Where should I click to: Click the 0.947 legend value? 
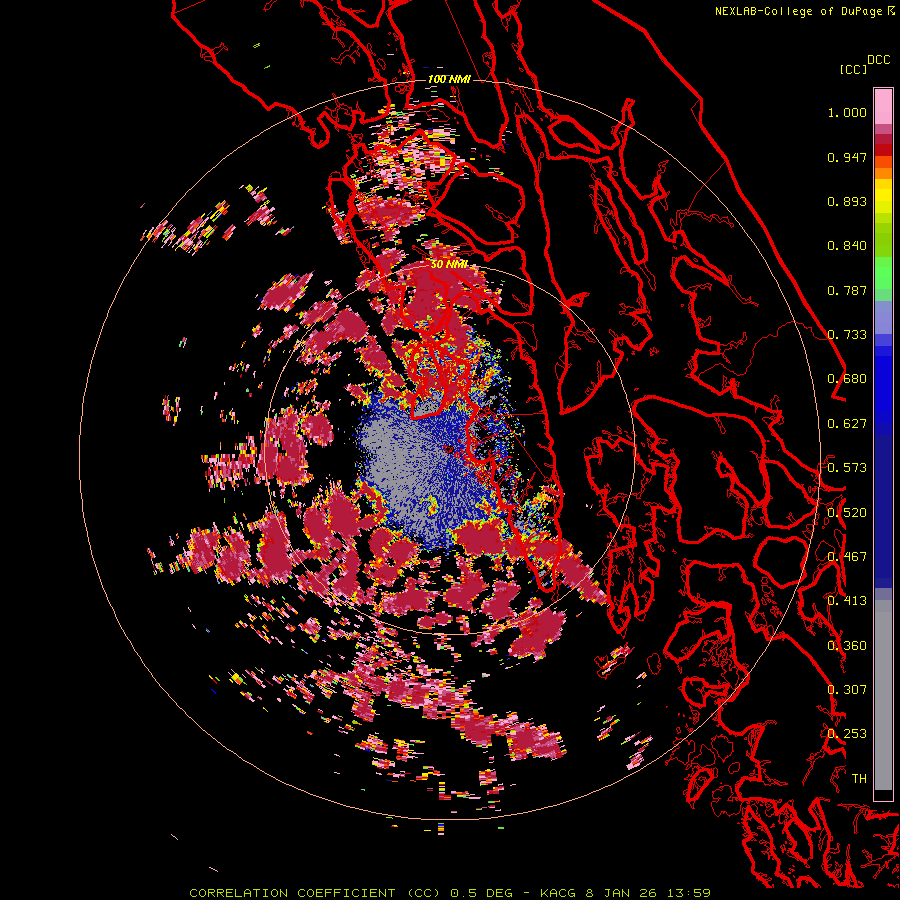tap(847, 157)
